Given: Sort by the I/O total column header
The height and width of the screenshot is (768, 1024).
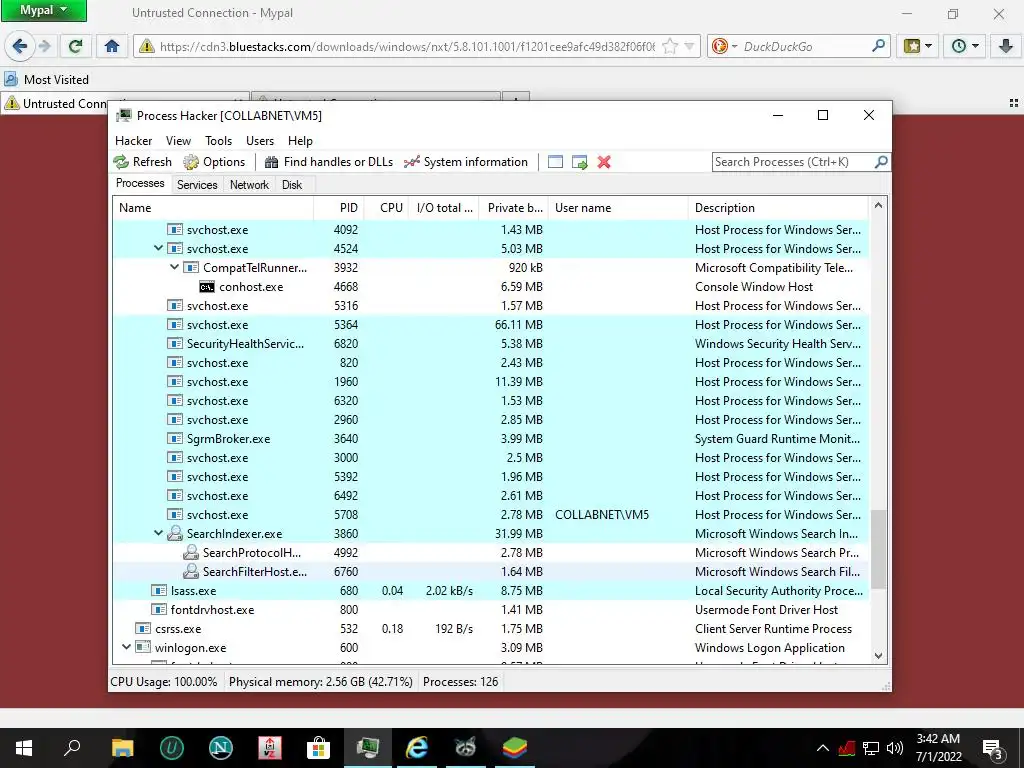Looking at the screenshot, I should [x=444, y=208].
